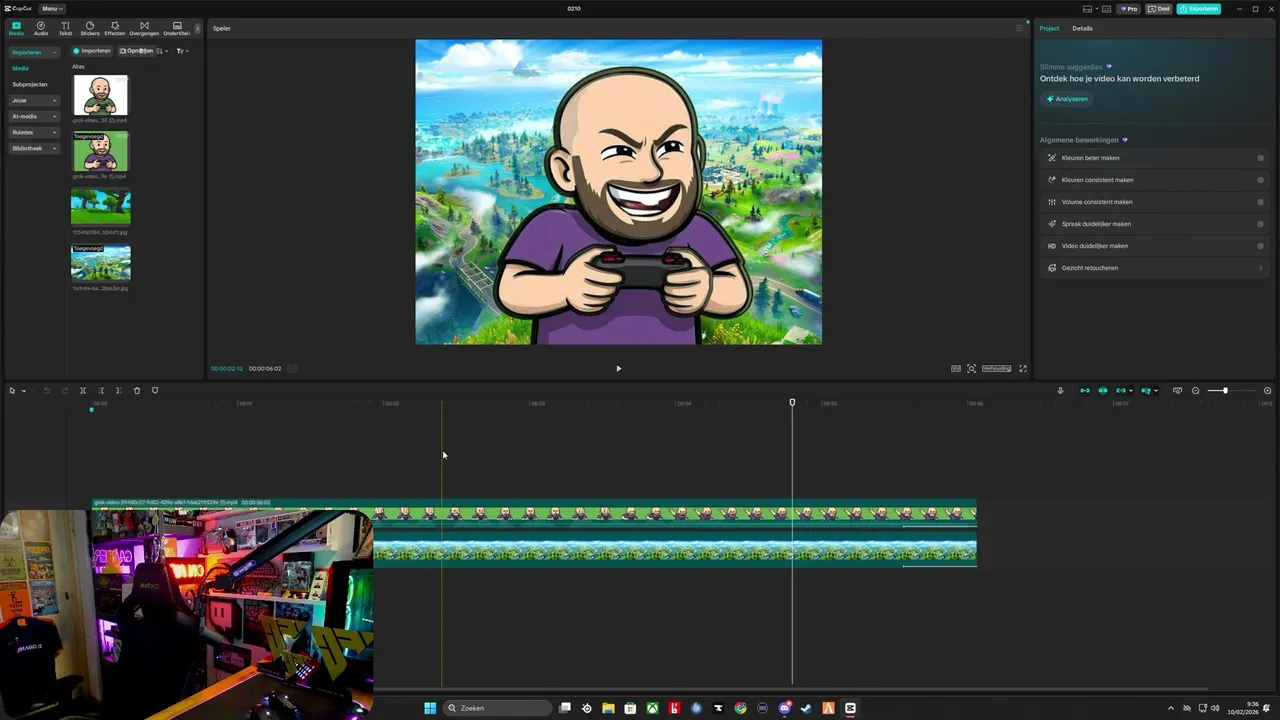Expand the Jouw section
Screen dimensions: 1280x720
33,100
